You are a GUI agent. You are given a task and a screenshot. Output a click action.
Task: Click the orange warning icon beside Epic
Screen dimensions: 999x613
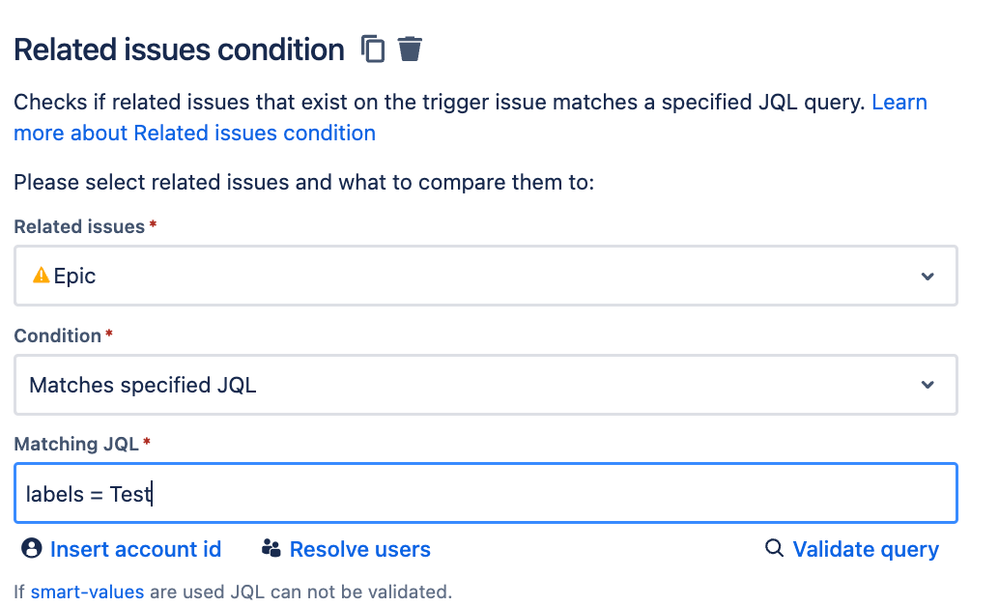(x=41, y=276)
